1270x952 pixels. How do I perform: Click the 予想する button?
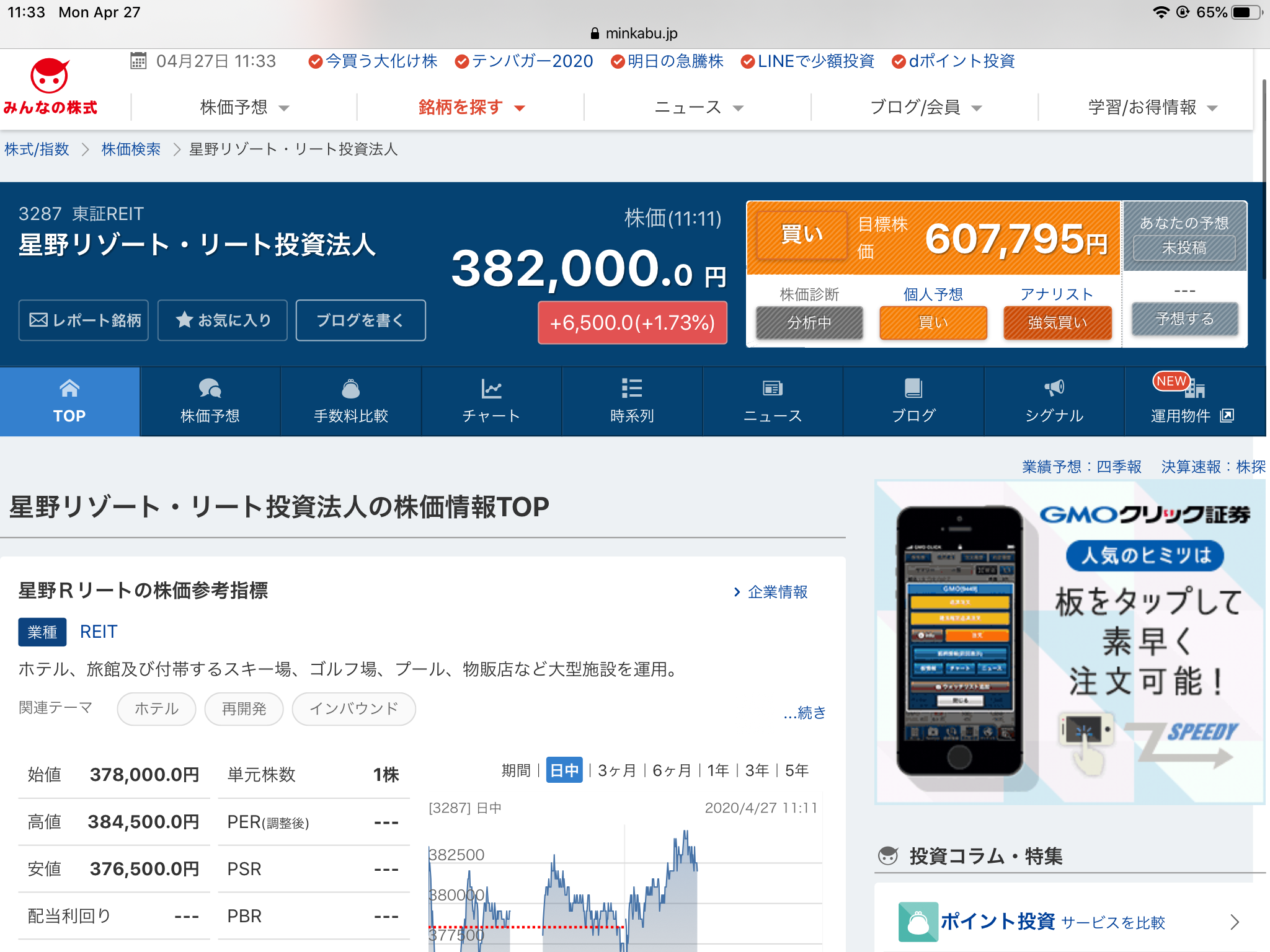(x=1185, y=319)
